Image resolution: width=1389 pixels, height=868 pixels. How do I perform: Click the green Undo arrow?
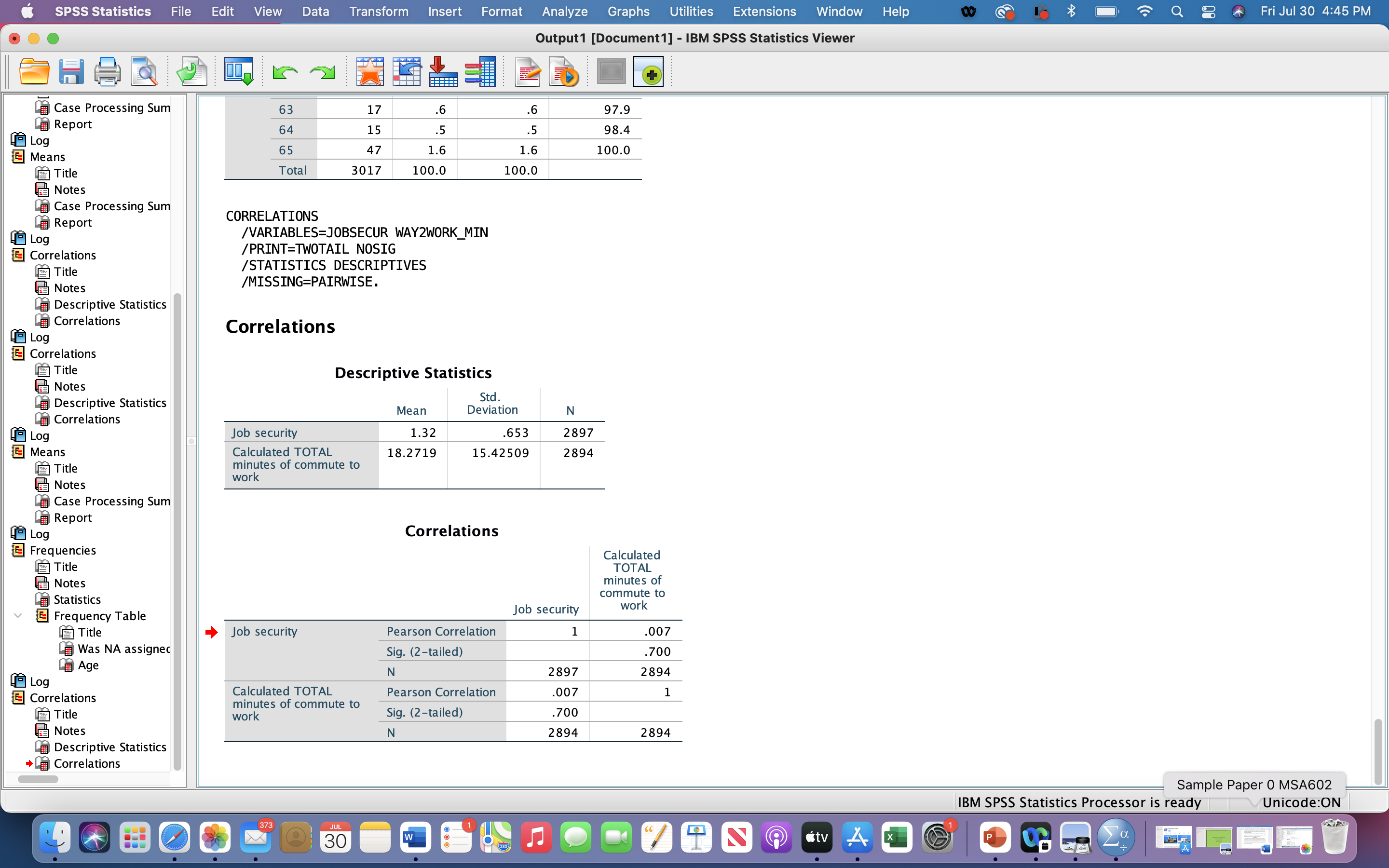[285, 73]
